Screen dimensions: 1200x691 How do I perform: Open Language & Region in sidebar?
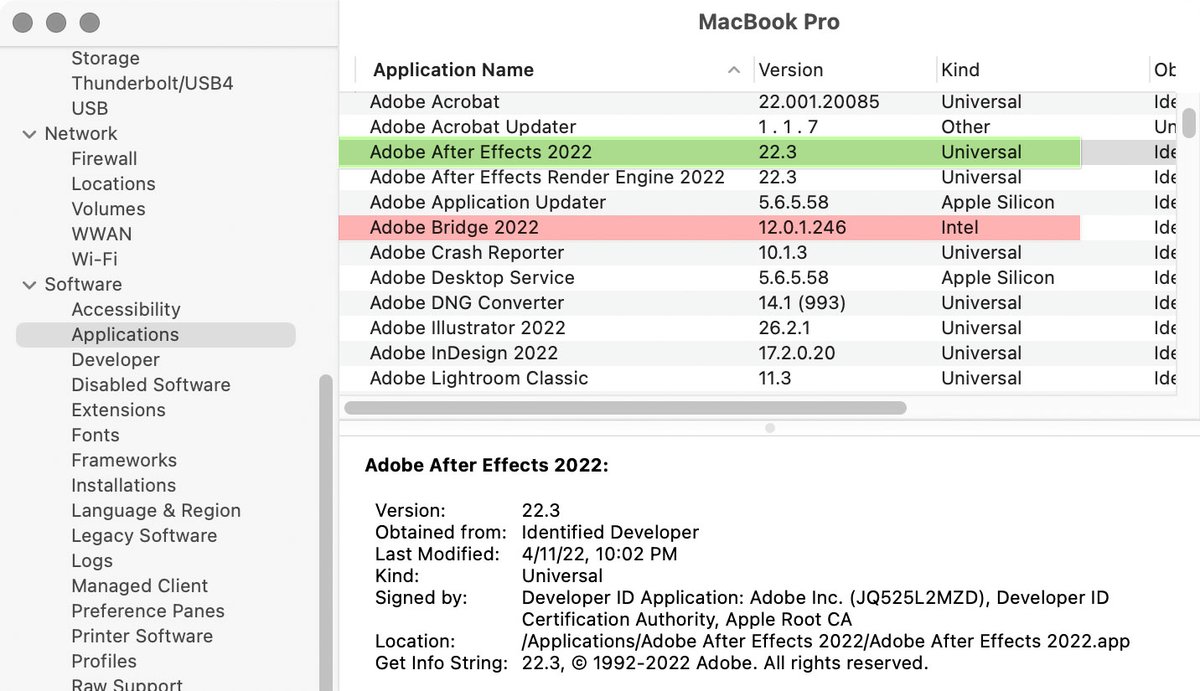(x=156, y=510)
